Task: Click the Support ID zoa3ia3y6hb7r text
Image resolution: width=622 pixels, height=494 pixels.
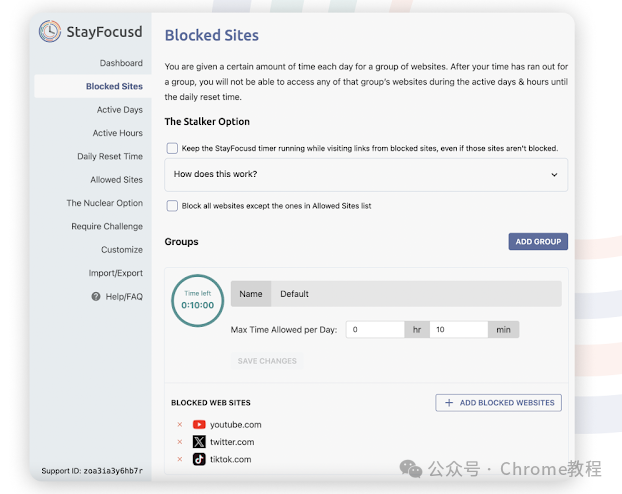Action: coord(92,471)
